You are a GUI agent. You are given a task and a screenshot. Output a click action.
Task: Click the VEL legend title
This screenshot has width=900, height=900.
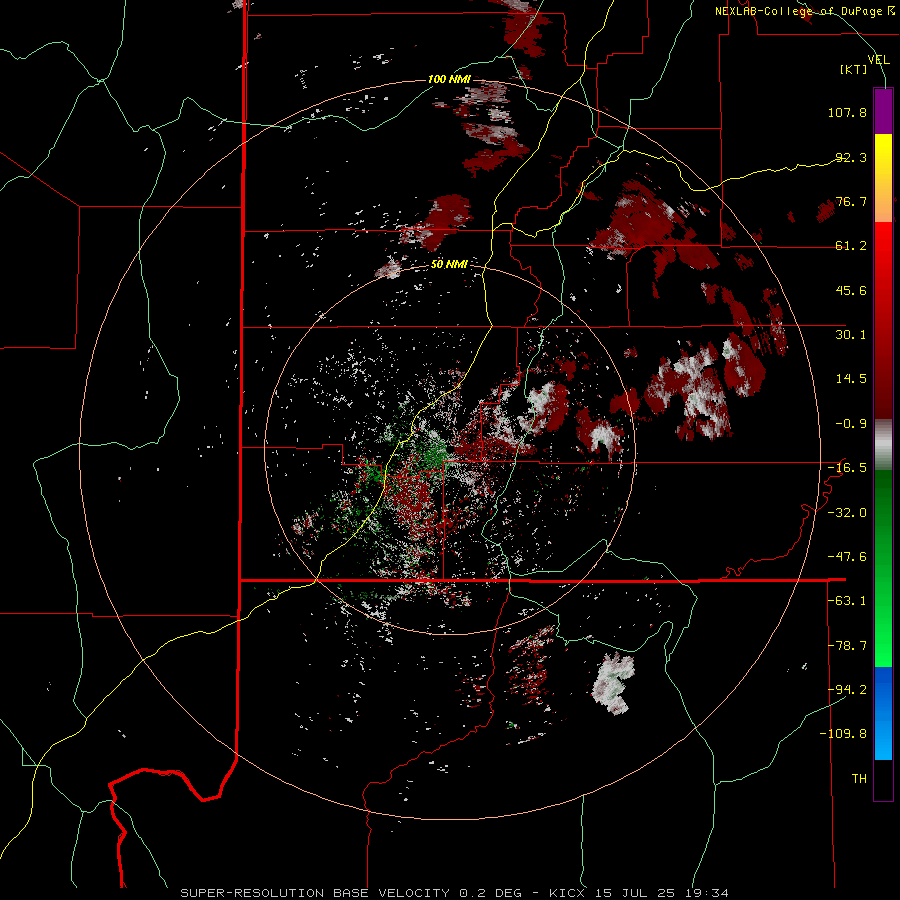point(878,60)
